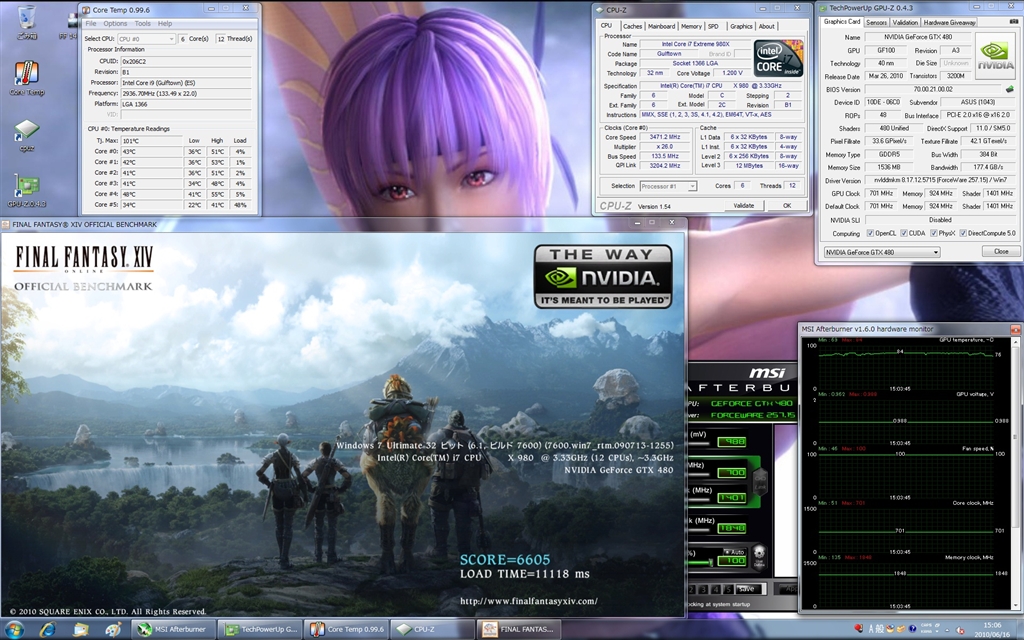Switch to the Mainboard tab in CPU-Z
The width and height of the screenshot is (1024, 640).
tap(661, 26)
